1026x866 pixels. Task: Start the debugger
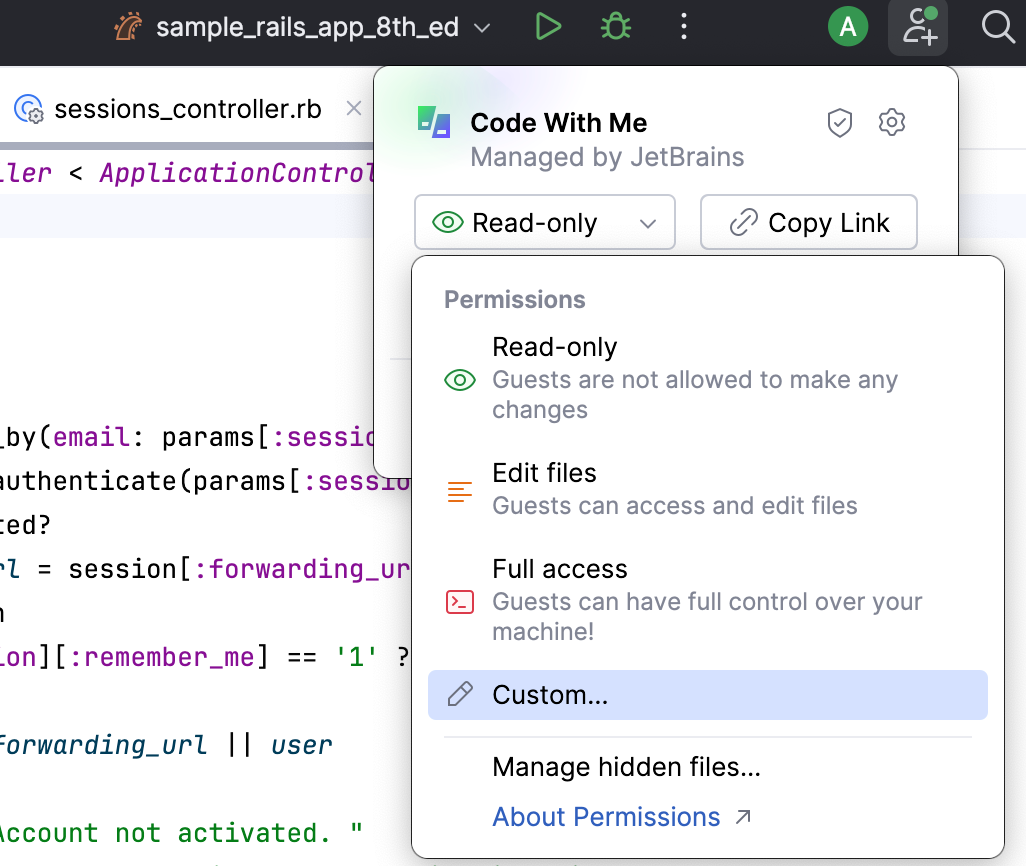coord(615,26)
